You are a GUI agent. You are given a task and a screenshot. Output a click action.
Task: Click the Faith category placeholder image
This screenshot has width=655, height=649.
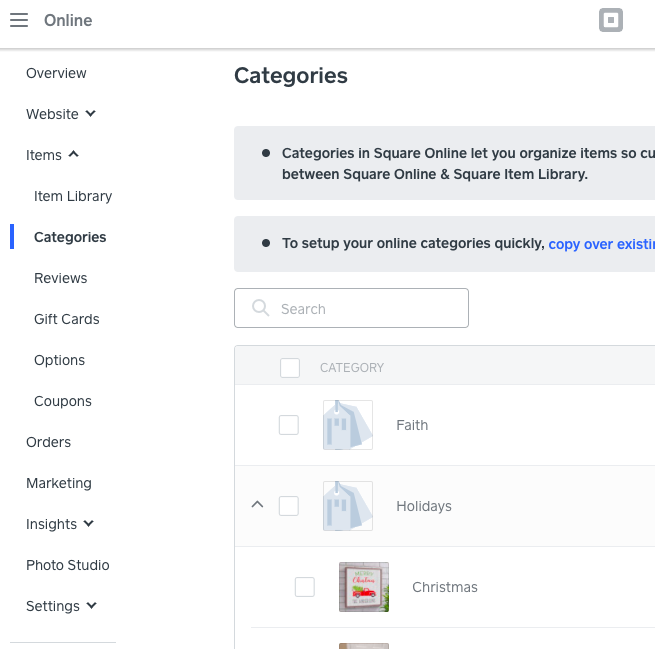tap(347, 425)
